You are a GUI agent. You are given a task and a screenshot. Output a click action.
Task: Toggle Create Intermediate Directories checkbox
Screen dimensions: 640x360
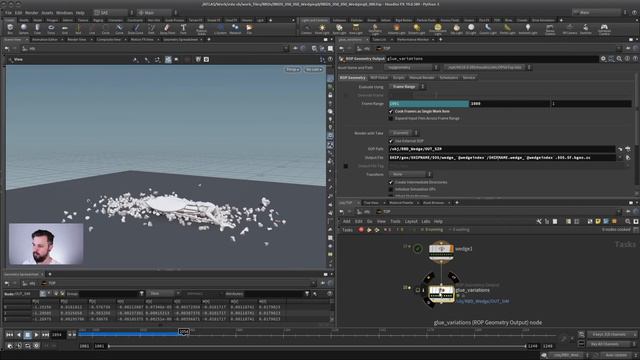pyautogui.click(x=391, y=182)
